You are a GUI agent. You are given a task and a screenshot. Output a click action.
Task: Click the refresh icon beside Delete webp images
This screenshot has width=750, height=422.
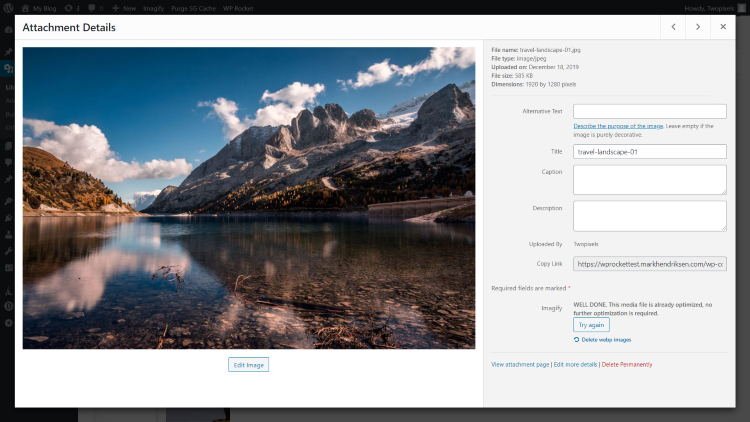tap(576, 340)
